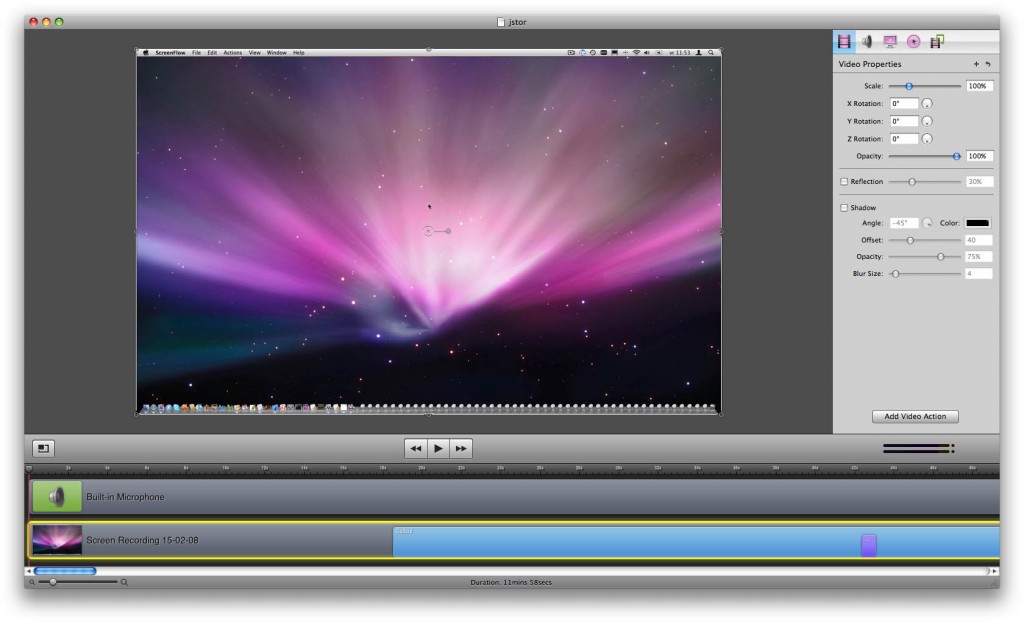Open the Video Properties panel
This screenshot has width=1024, height=622.
coord(845,42)
